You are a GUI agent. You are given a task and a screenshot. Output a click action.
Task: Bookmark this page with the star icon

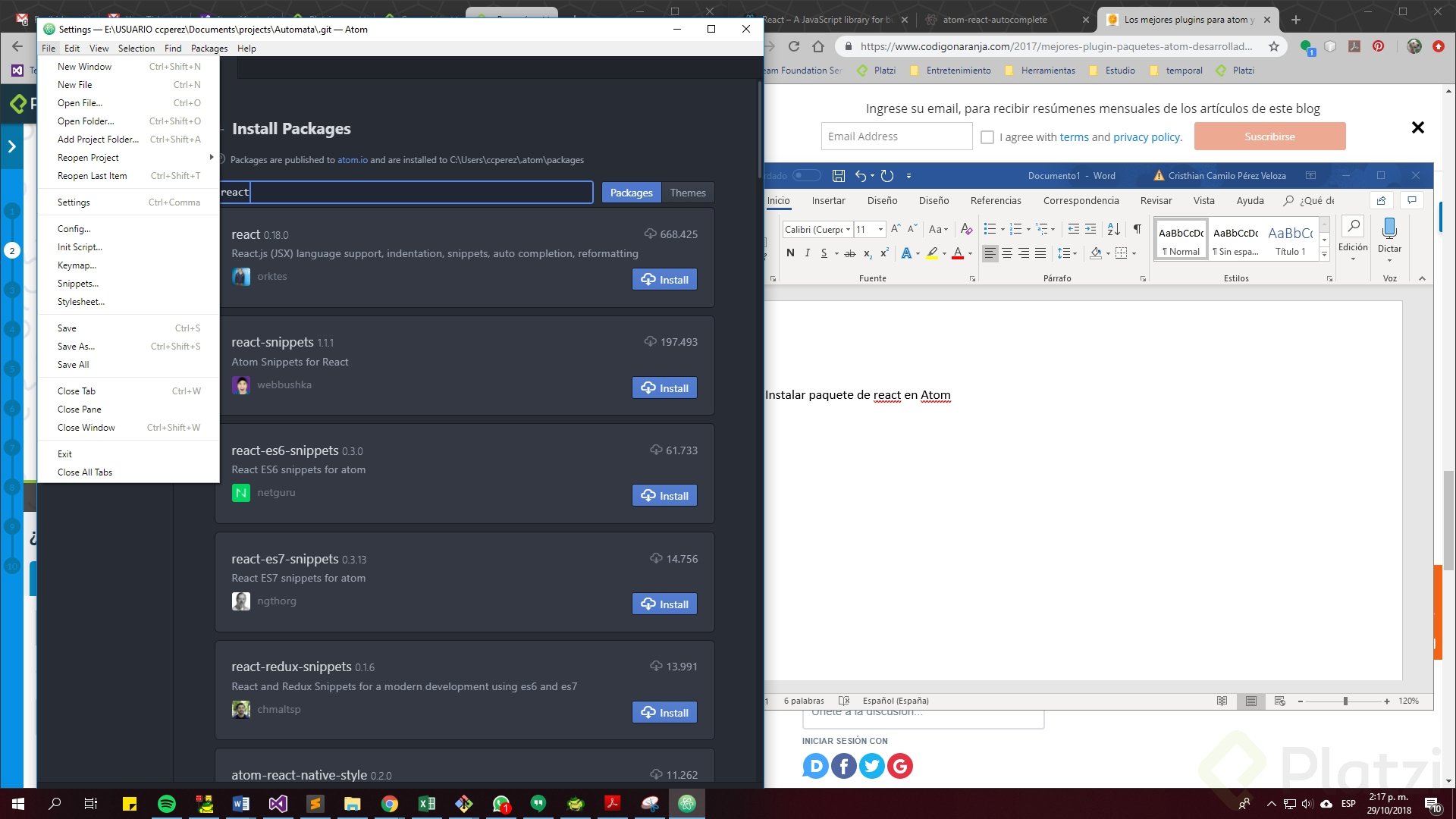click(1274, 46)
